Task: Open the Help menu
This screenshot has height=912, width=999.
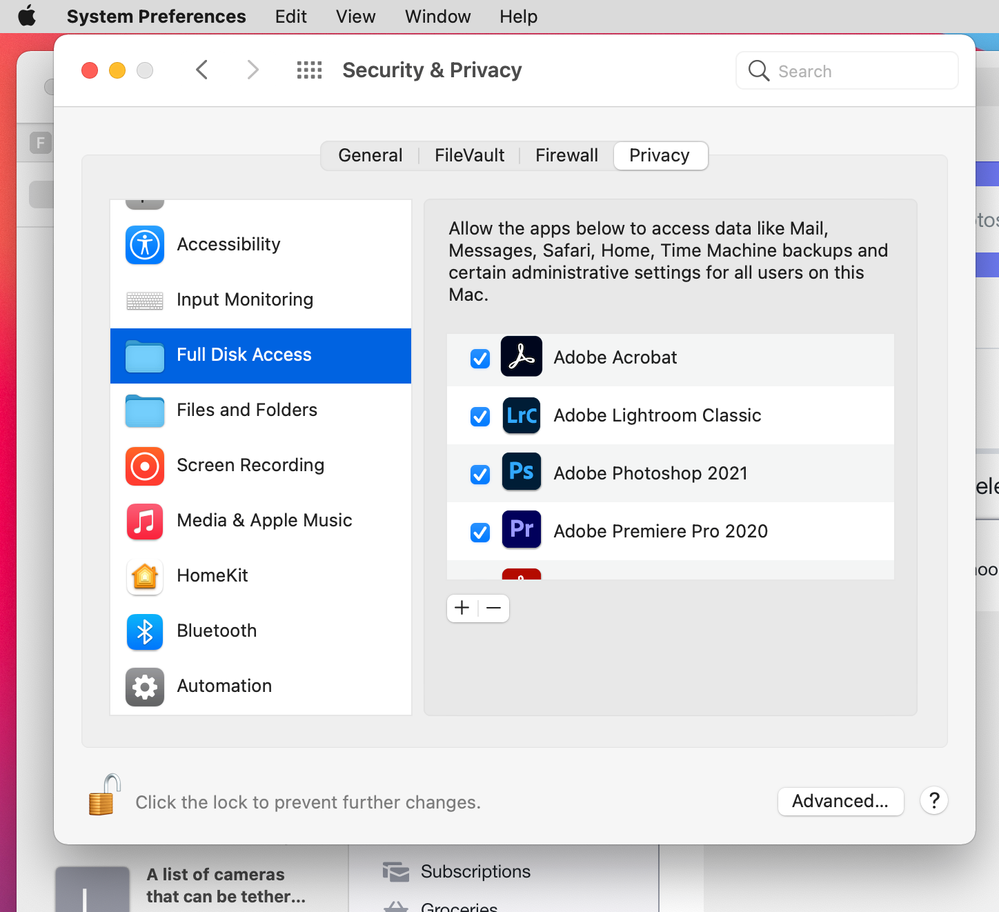Action: coord(518,16)
